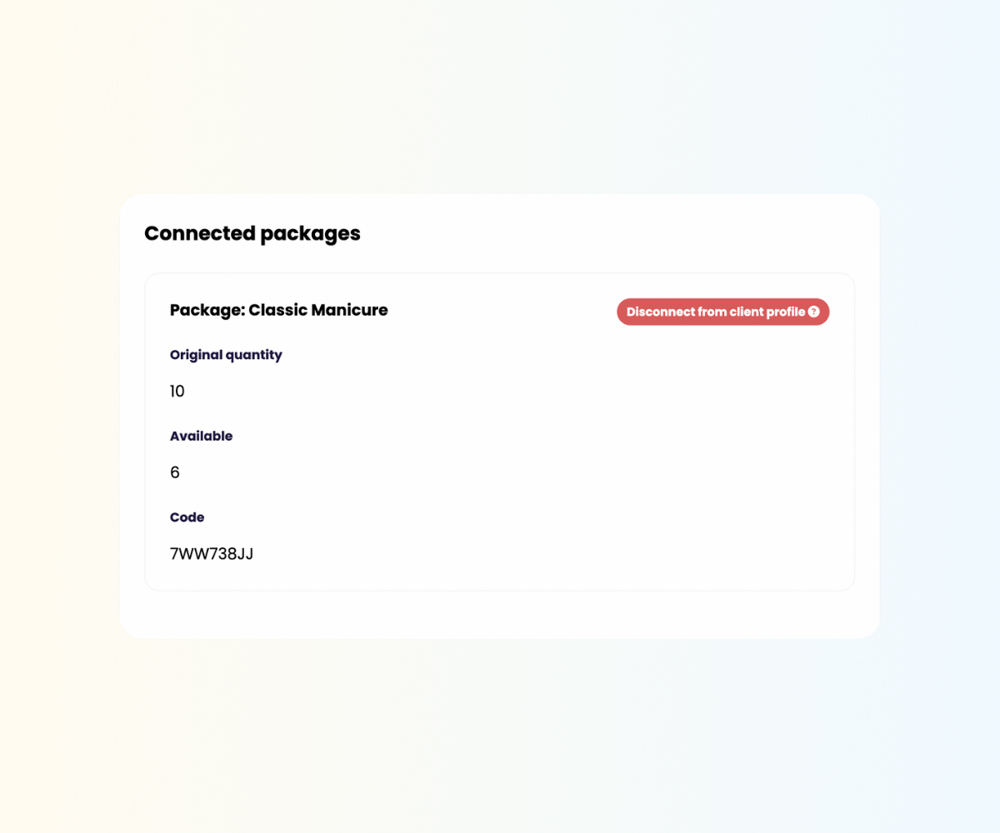Click "client profile" text on red button
Screen dimensions: 1000x833
point(768,312)
